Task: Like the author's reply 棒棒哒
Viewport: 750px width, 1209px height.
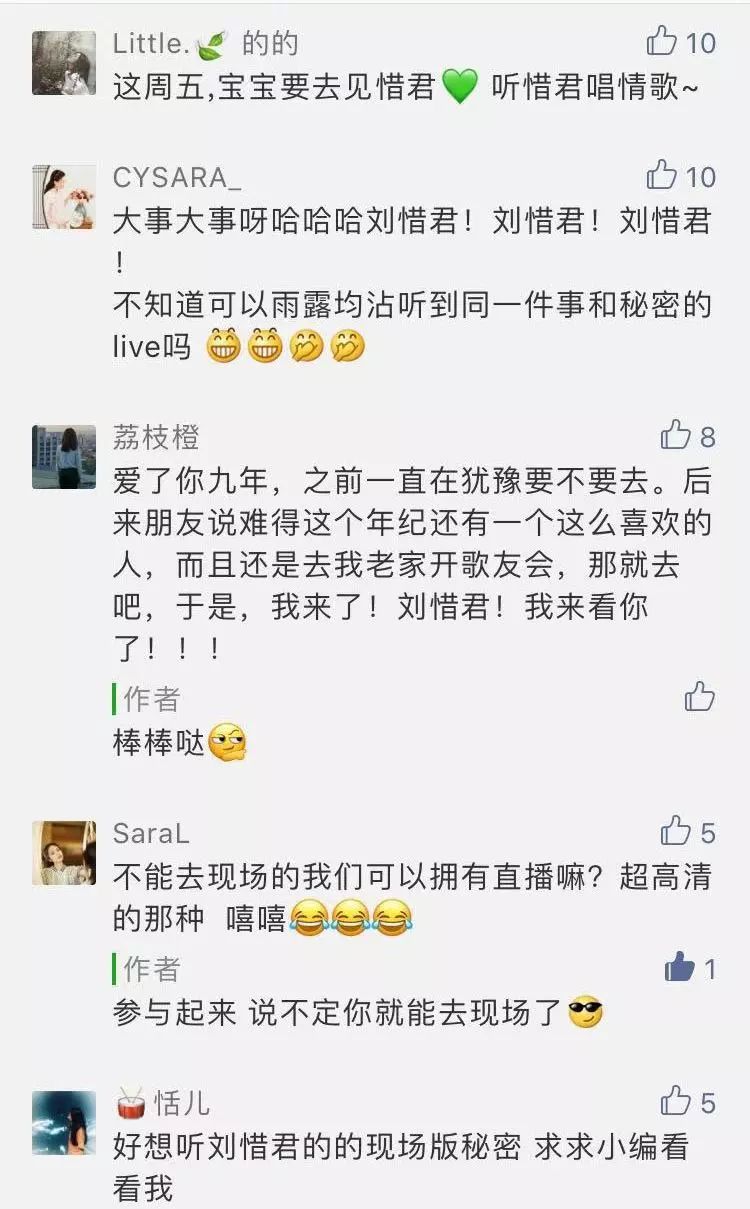Action: click(x=700, y=696)
